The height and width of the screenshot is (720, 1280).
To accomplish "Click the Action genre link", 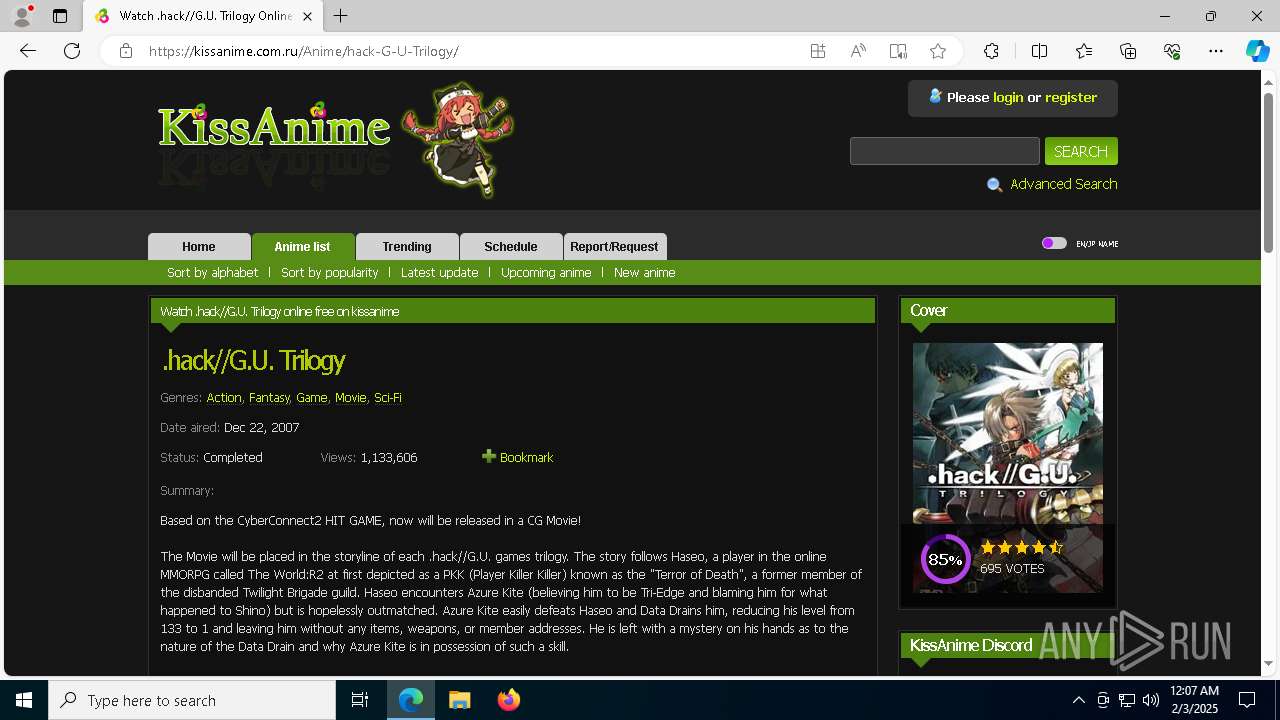I will 224,397.
